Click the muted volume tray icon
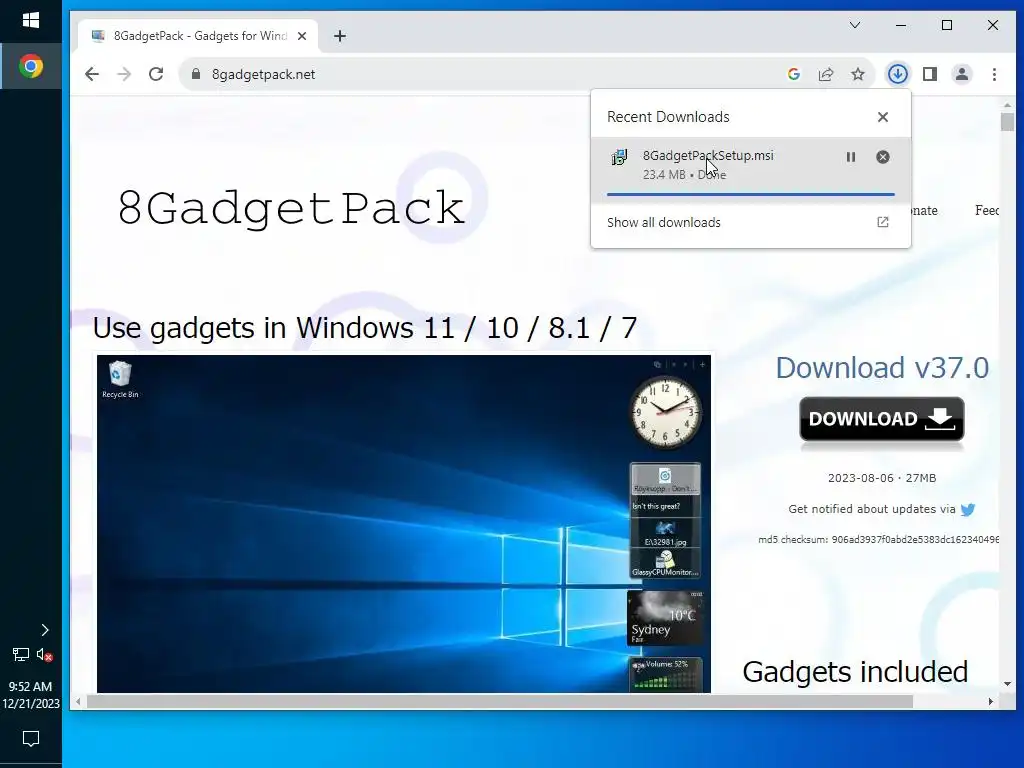 pos(44,654)
